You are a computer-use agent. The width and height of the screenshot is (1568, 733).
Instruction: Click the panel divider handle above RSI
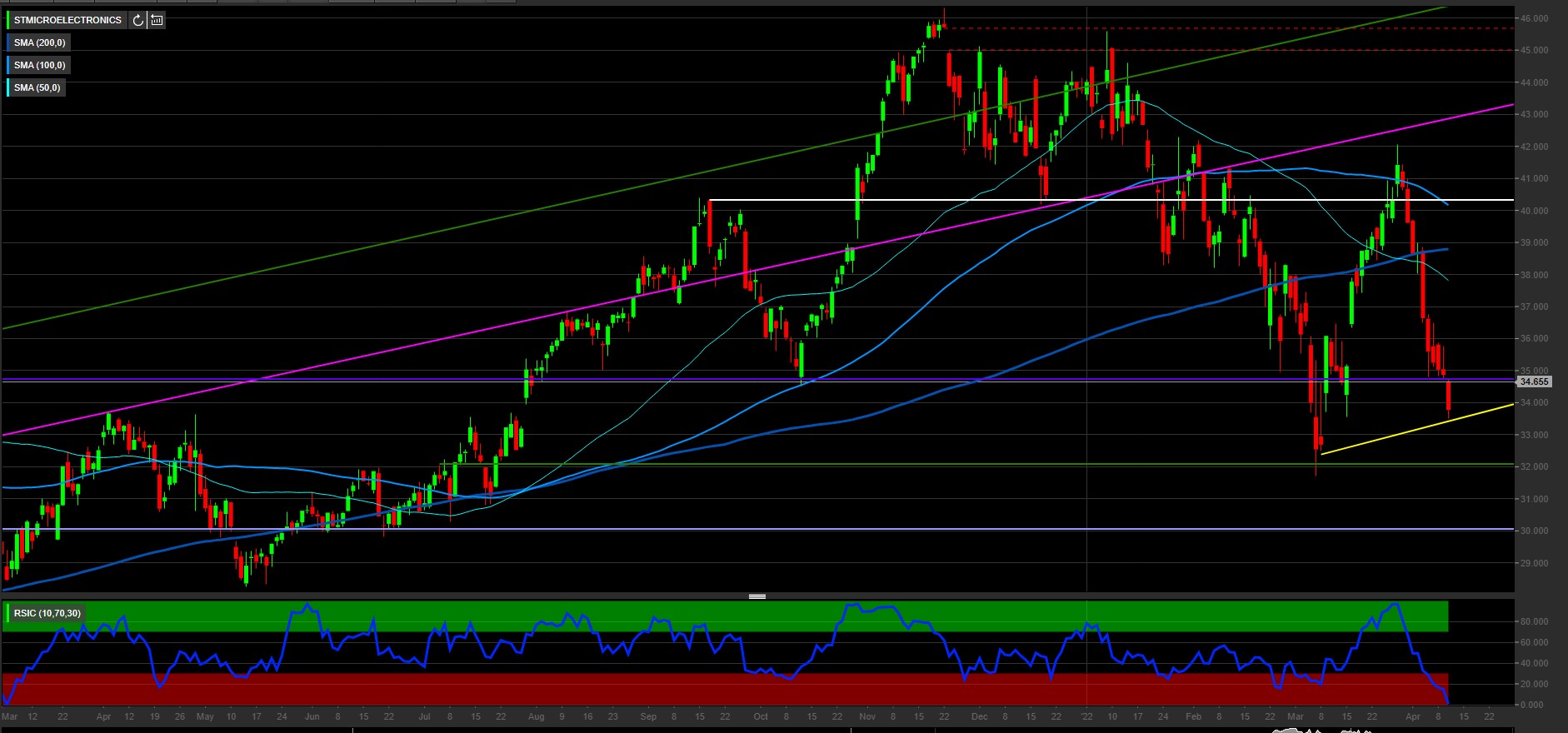[x=757, y=596]
